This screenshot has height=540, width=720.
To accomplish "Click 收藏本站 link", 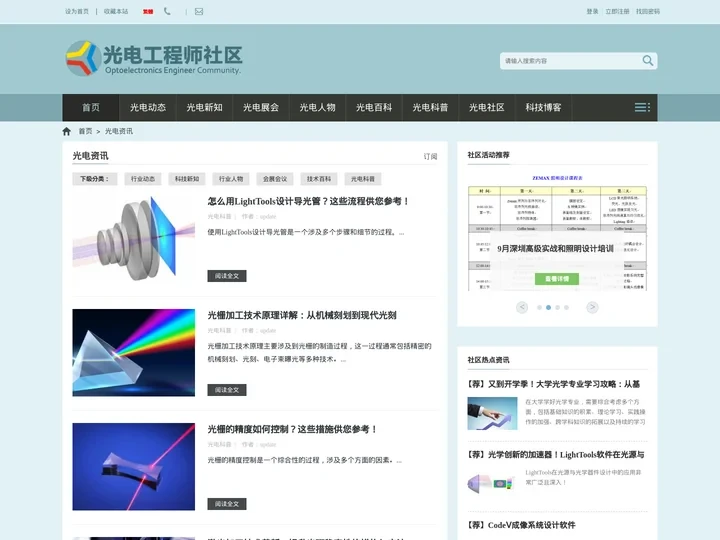I will (x=116, y=11).
